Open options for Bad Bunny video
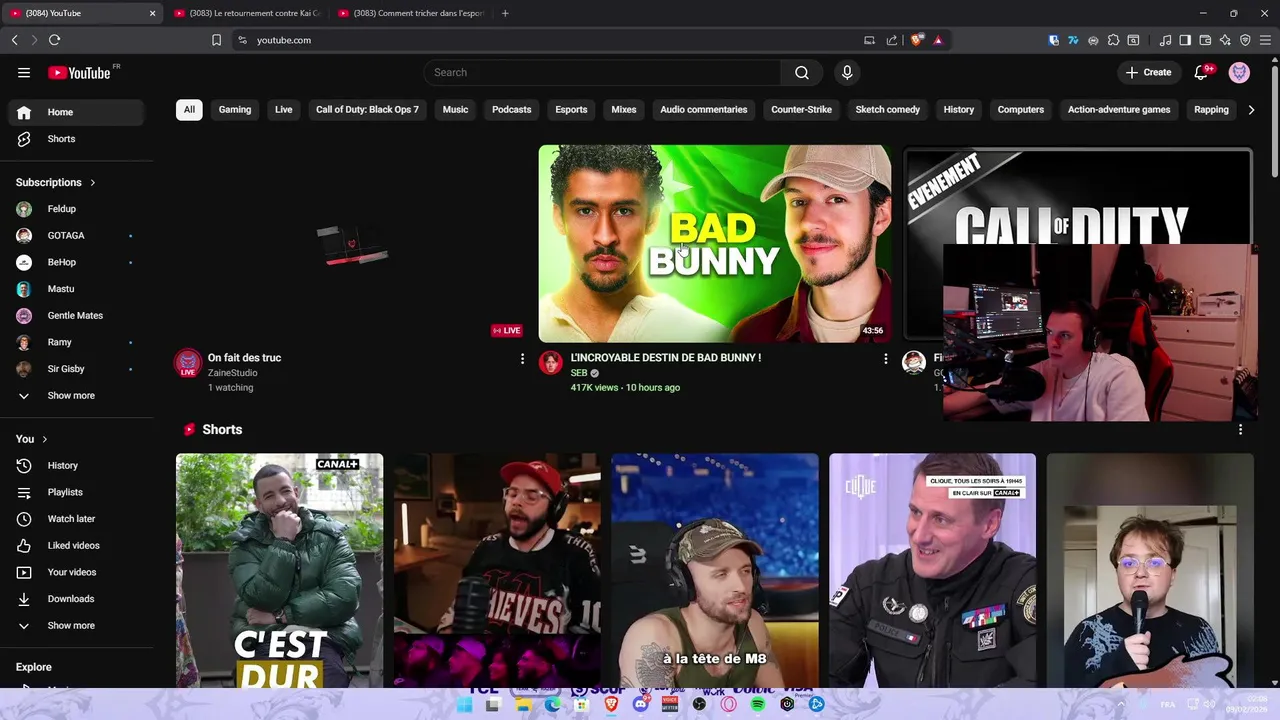The image size is (1280, 720). [x=885, y=358]
